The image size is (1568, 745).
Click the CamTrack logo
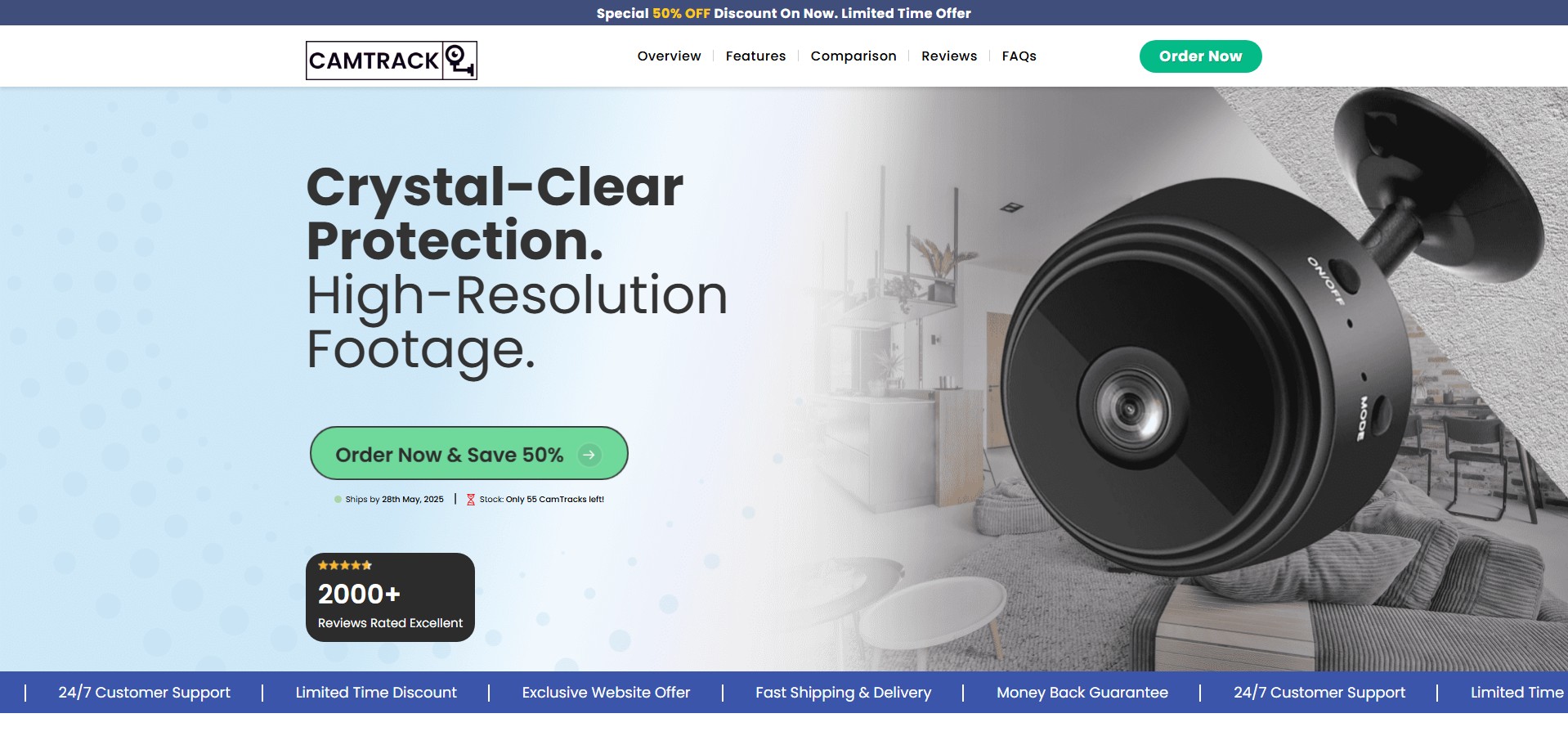click(x=391, y=61)
